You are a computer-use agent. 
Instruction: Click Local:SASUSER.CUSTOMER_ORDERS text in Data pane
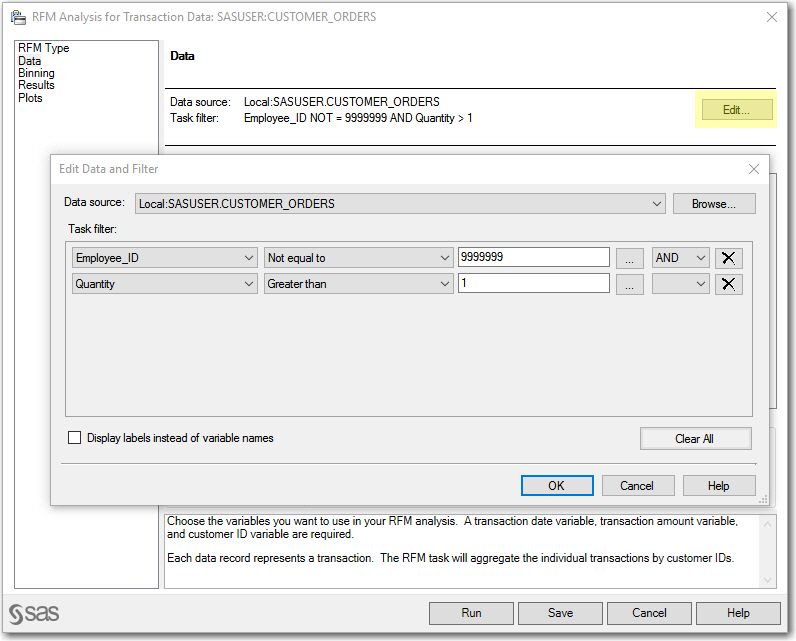(x=342, y=102)
